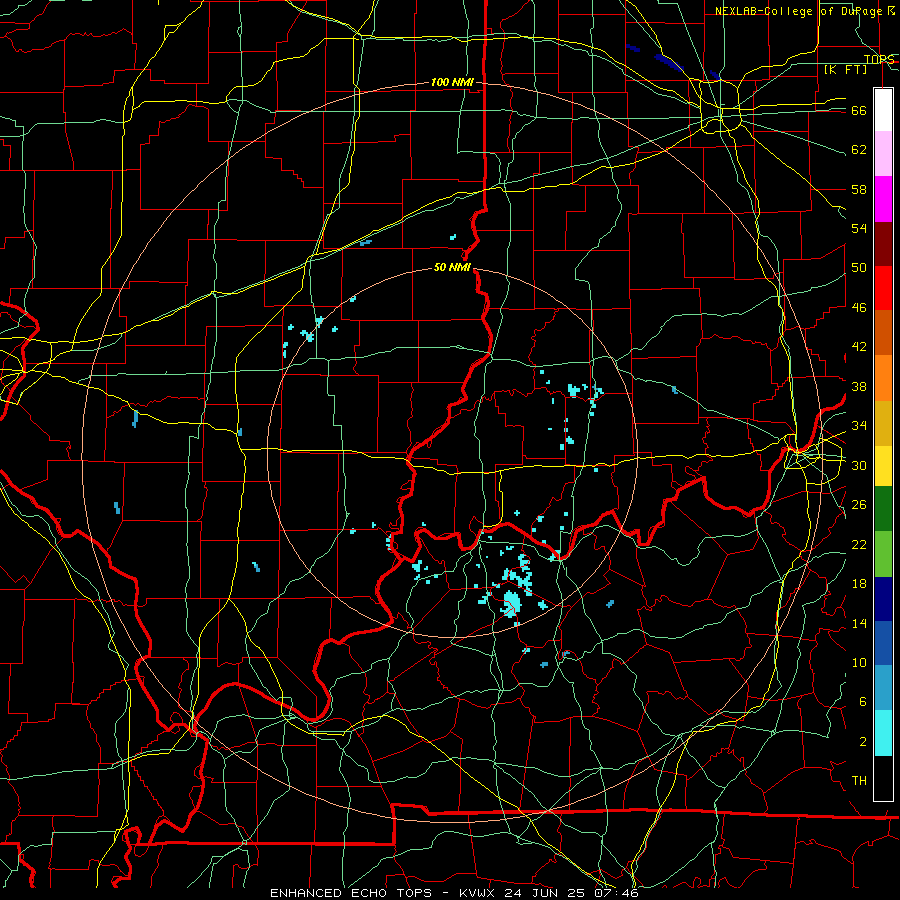Select the sky blue legend swatch

click(x=883, y=688)
